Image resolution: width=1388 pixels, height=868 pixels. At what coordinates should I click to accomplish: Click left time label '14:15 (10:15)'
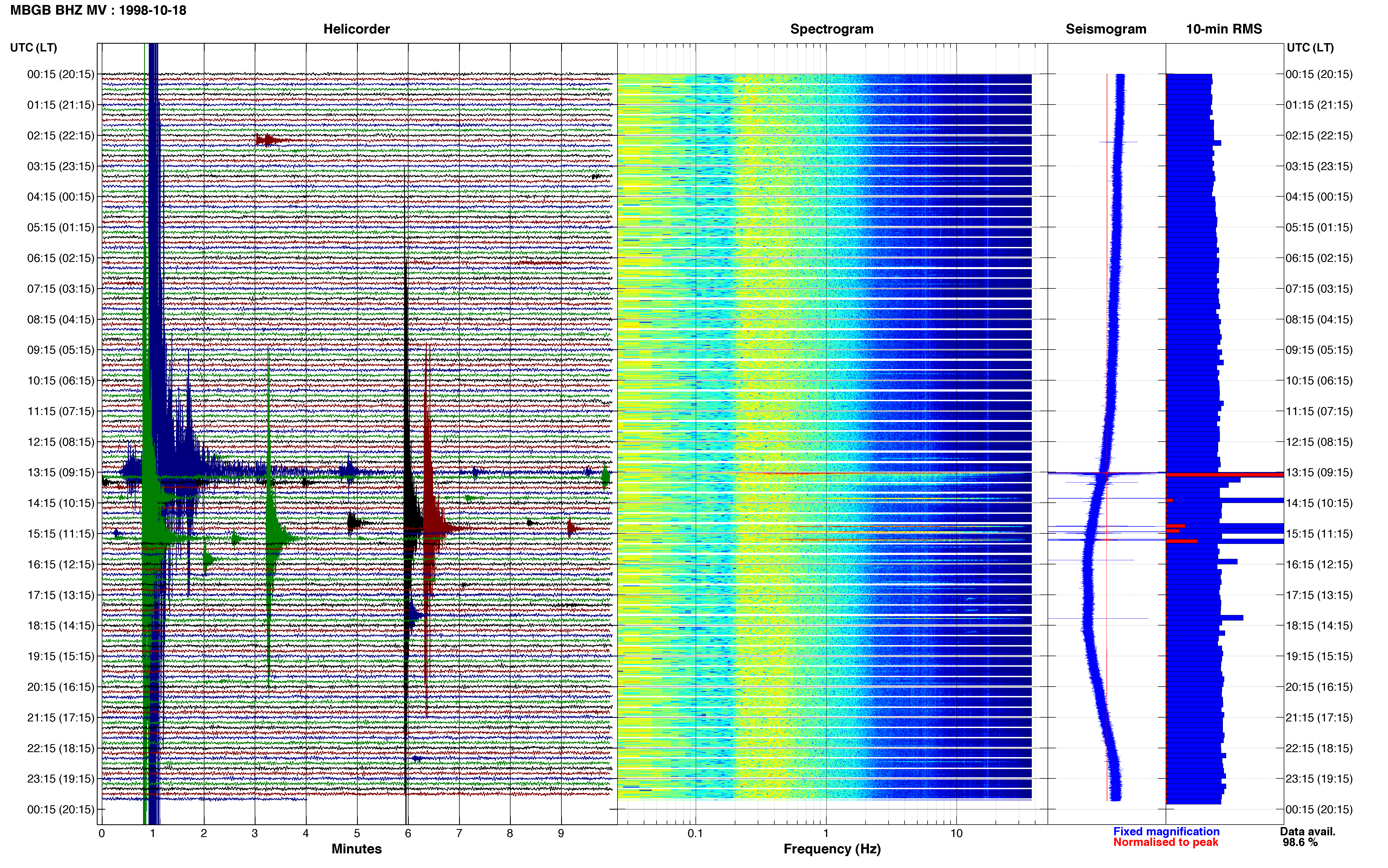tap(61, 503)
